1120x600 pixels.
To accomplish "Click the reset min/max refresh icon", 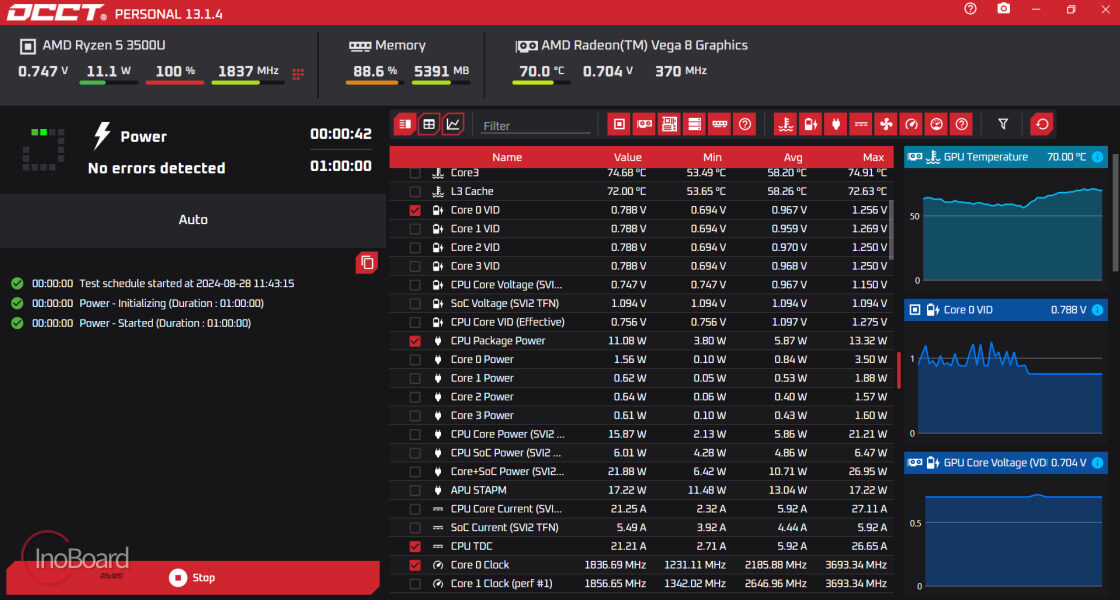I will pyautogui.click(x=1041, y=124).
